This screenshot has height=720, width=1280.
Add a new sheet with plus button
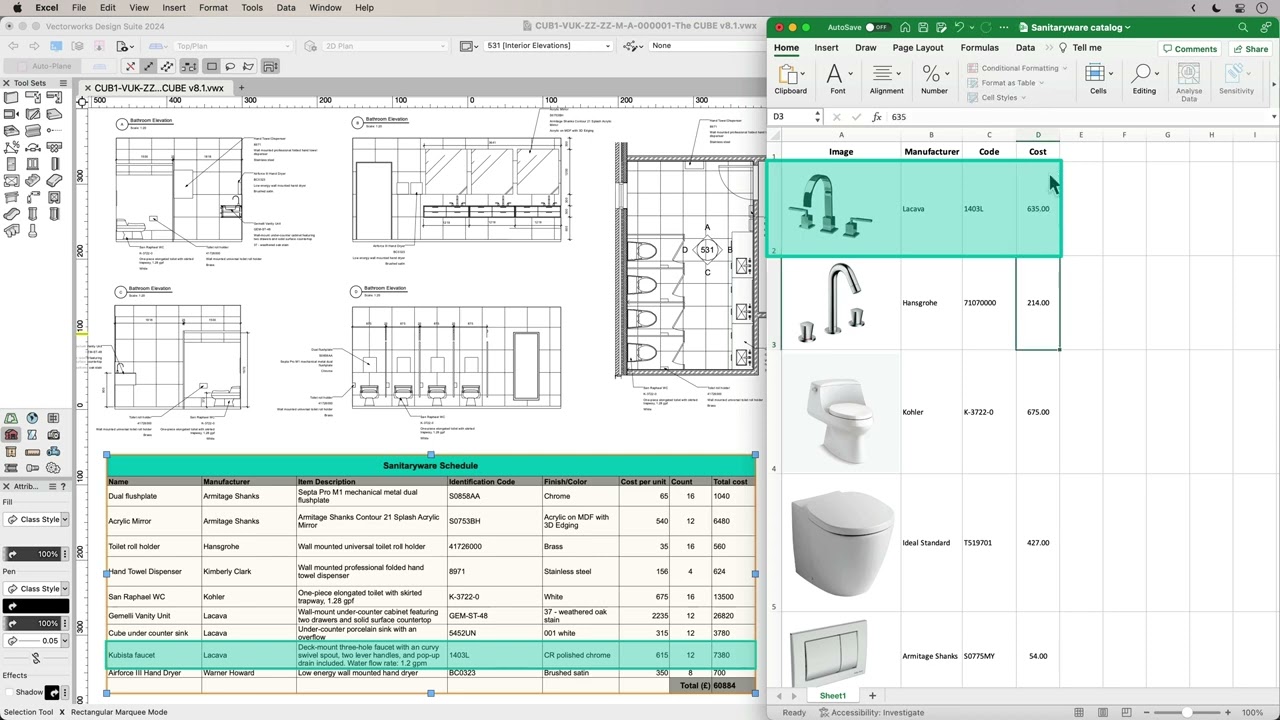[872, 695]
